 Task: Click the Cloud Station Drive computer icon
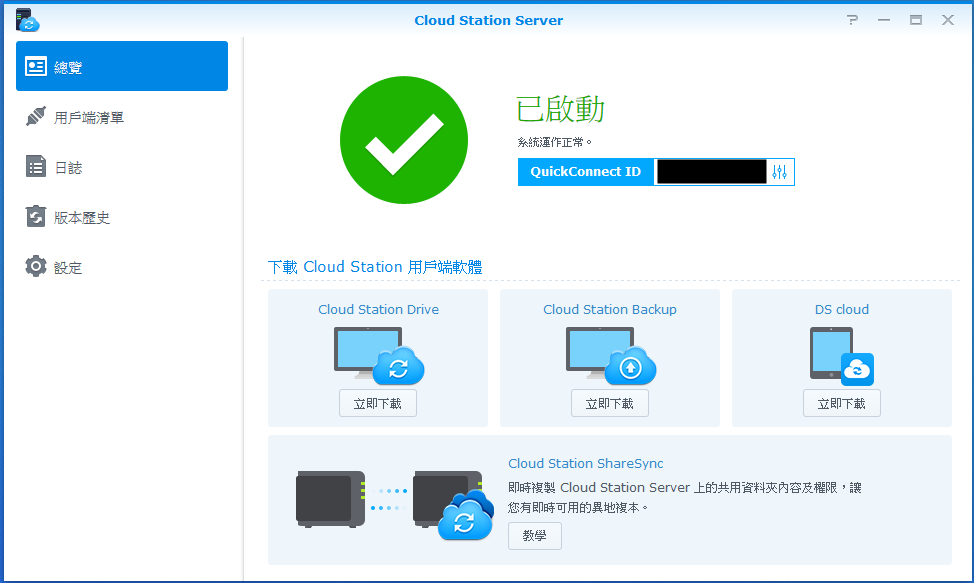tap(378, 355)
